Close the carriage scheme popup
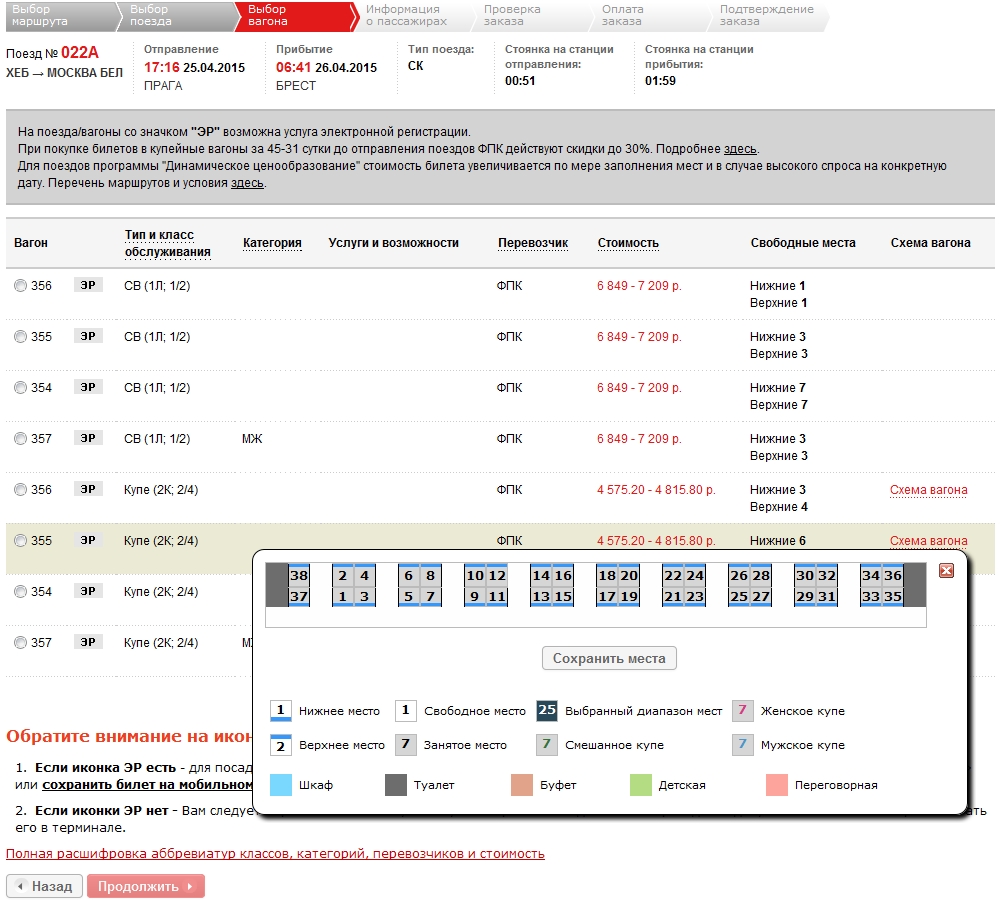This screenshot has height=900, width=1002. 946,570
